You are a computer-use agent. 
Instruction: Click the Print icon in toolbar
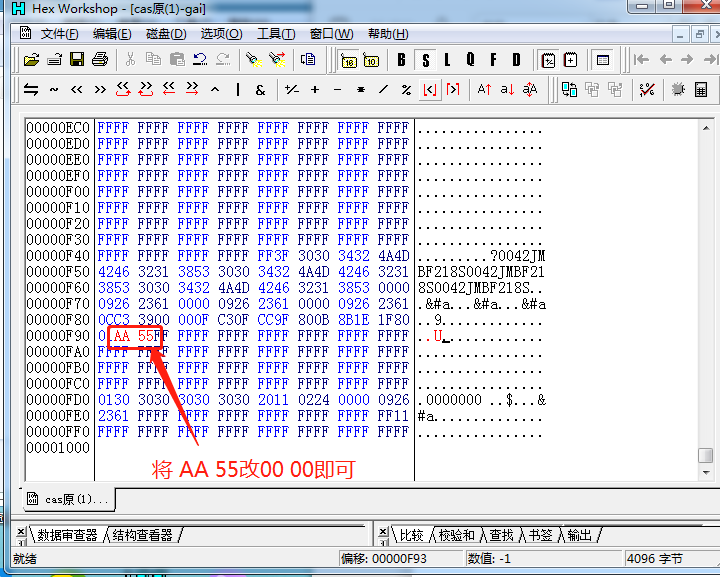[99, 60]
